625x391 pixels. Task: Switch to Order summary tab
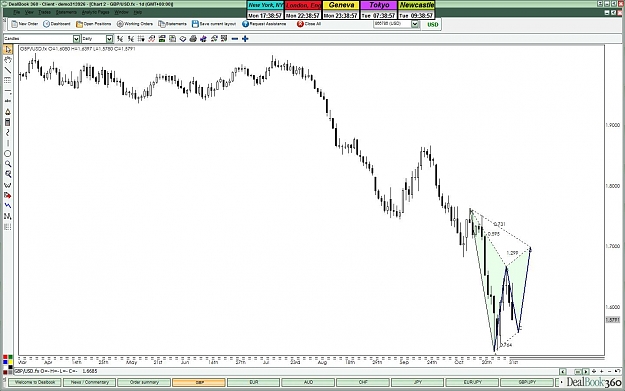pos(144,382)
